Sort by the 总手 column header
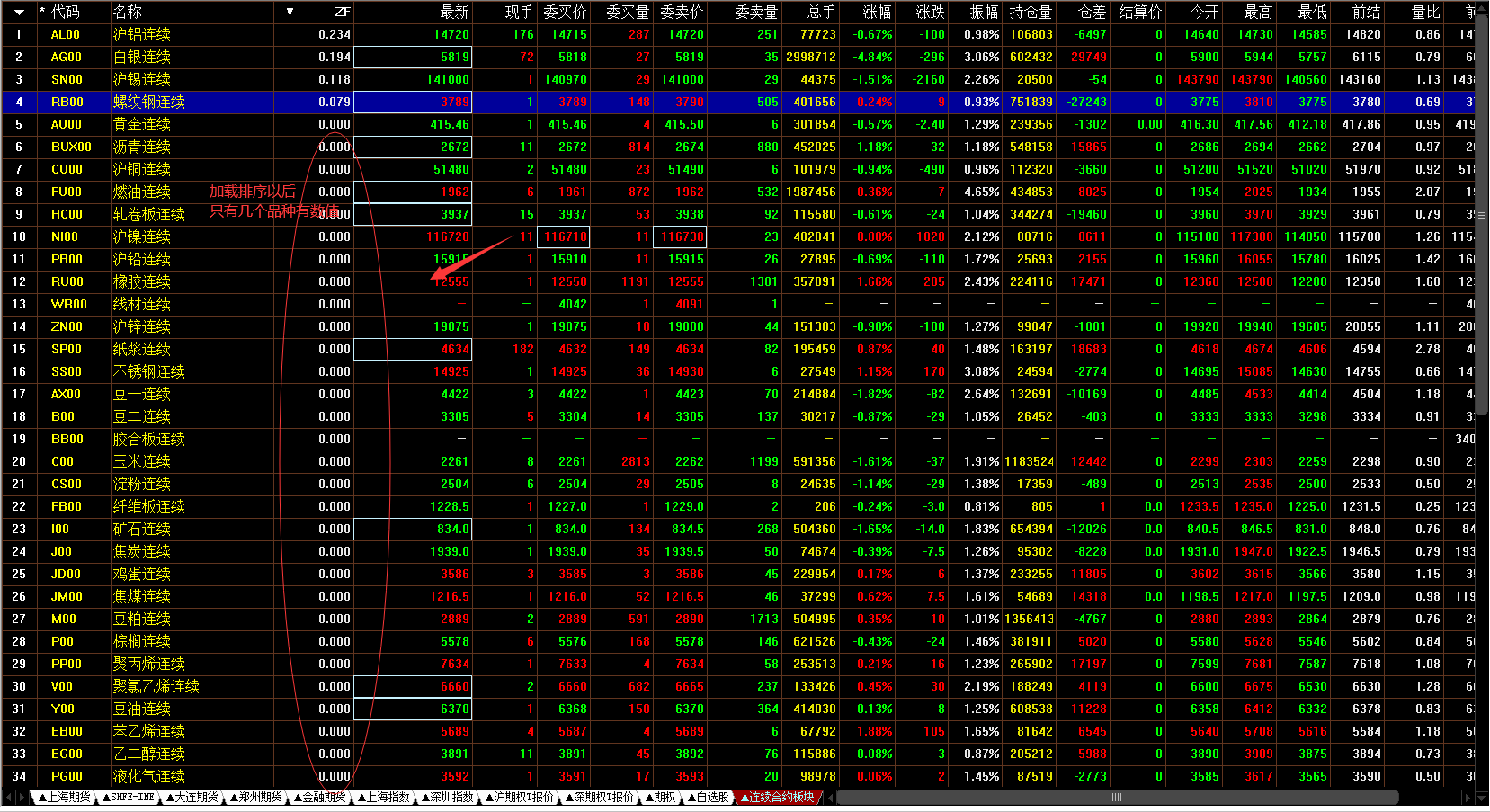The height and width of the screenshot is (812, 1490). [821, 12]
